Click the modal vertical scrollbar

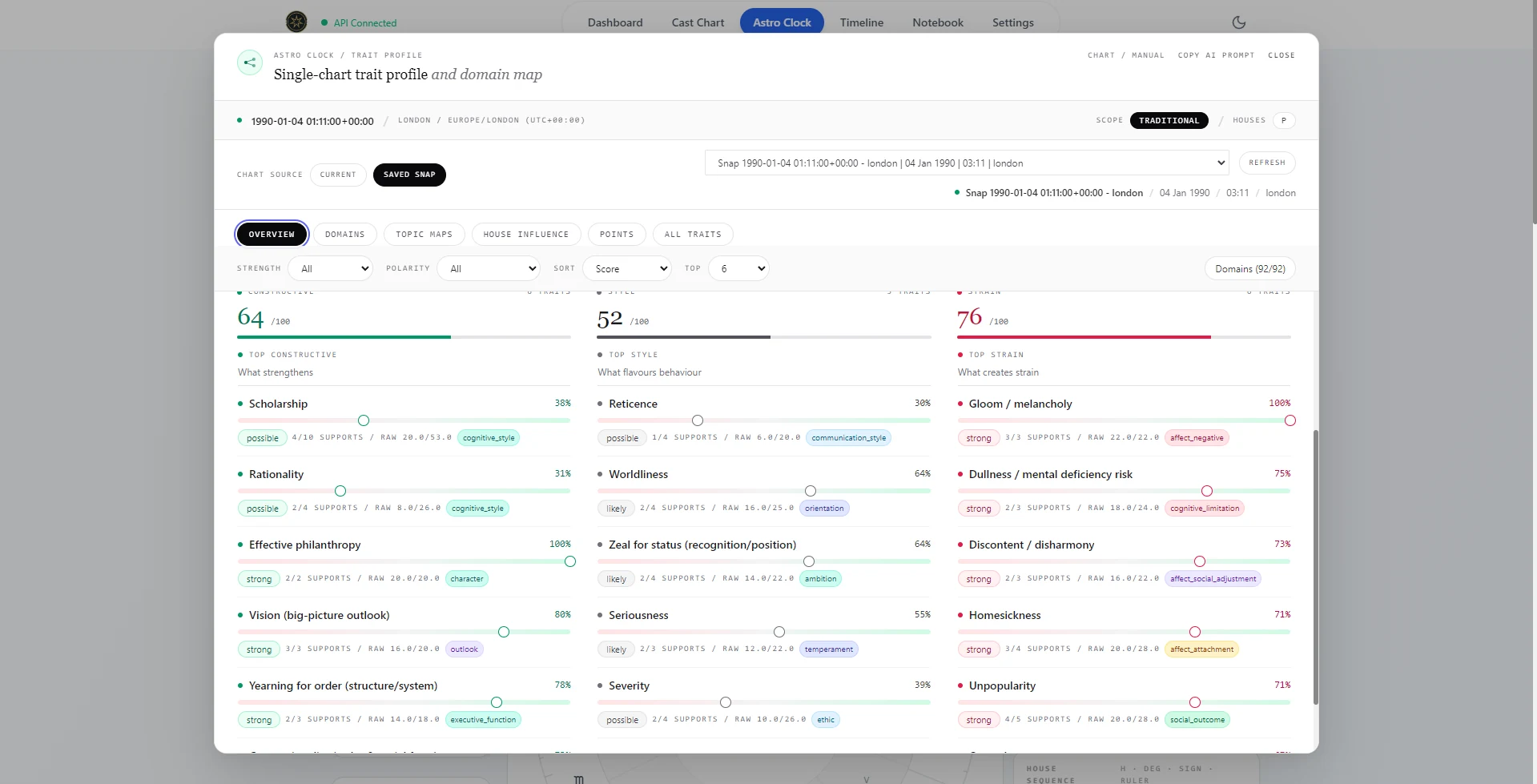[x=1315, y=567]
